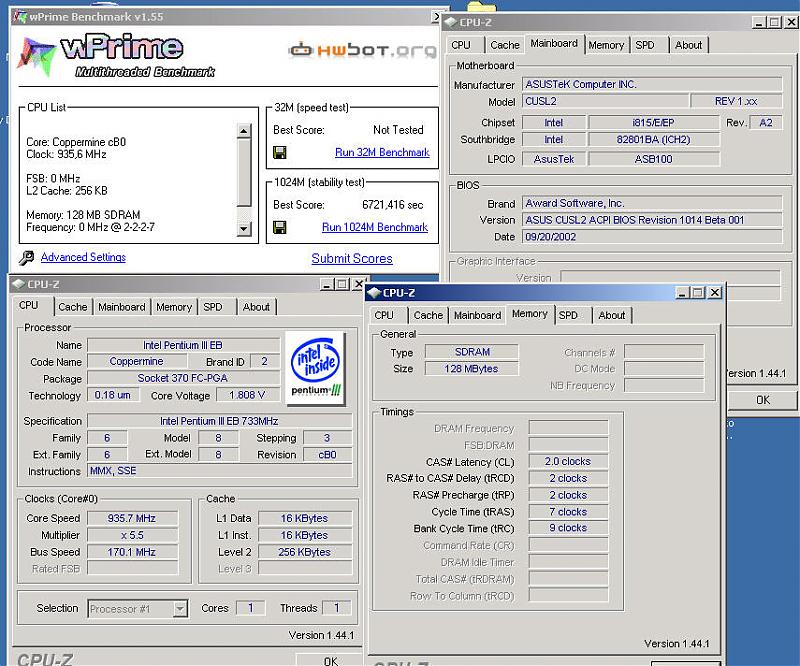Click the CAS# Latency 2.0 clocks field
The width and height of the screenshot is (800, 666).
pyautogui.click(x=568, y=461)
